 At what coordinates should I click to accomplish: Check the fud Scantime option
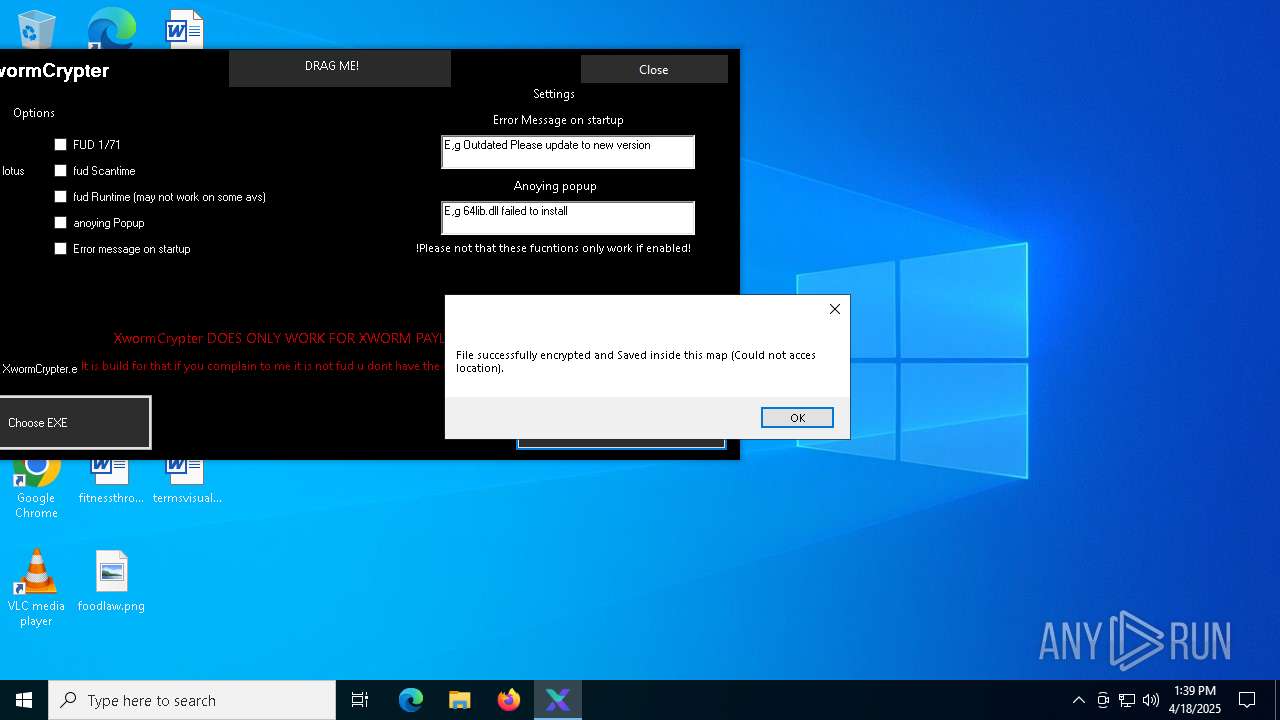(x=61, y=171)
